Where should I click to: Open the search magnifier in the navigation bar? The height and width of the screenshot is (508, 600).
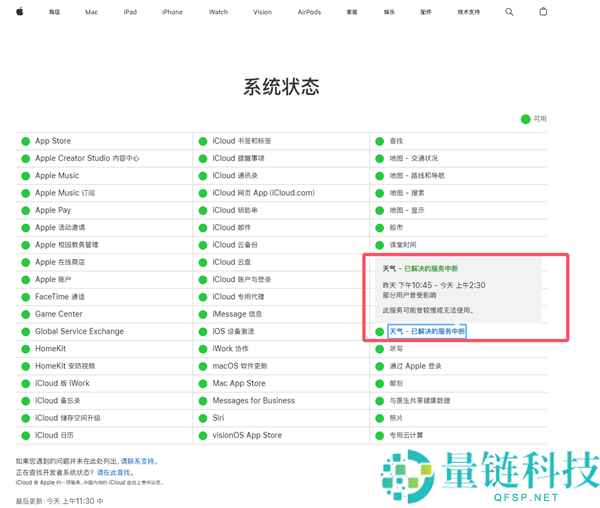pos(509,12)
